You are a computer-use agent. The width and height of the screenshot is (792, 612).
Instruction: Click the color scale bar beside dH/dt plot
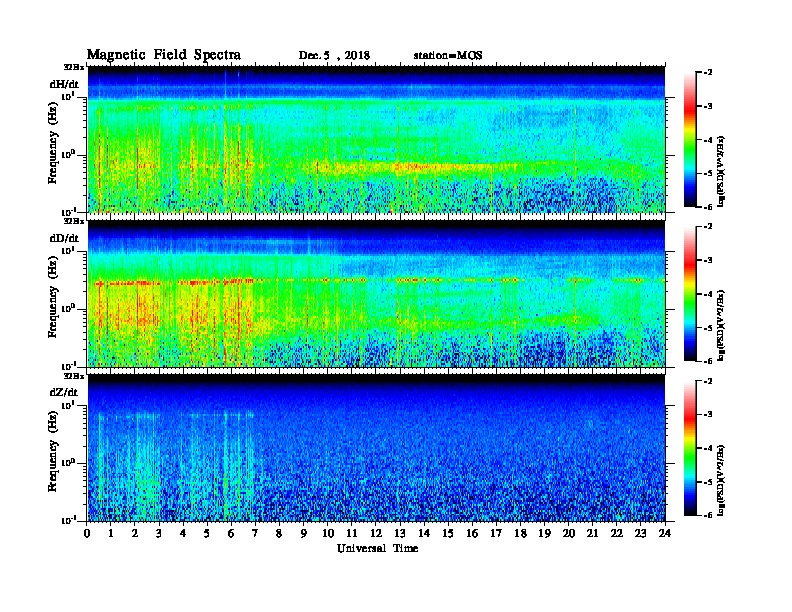(690, 139)
